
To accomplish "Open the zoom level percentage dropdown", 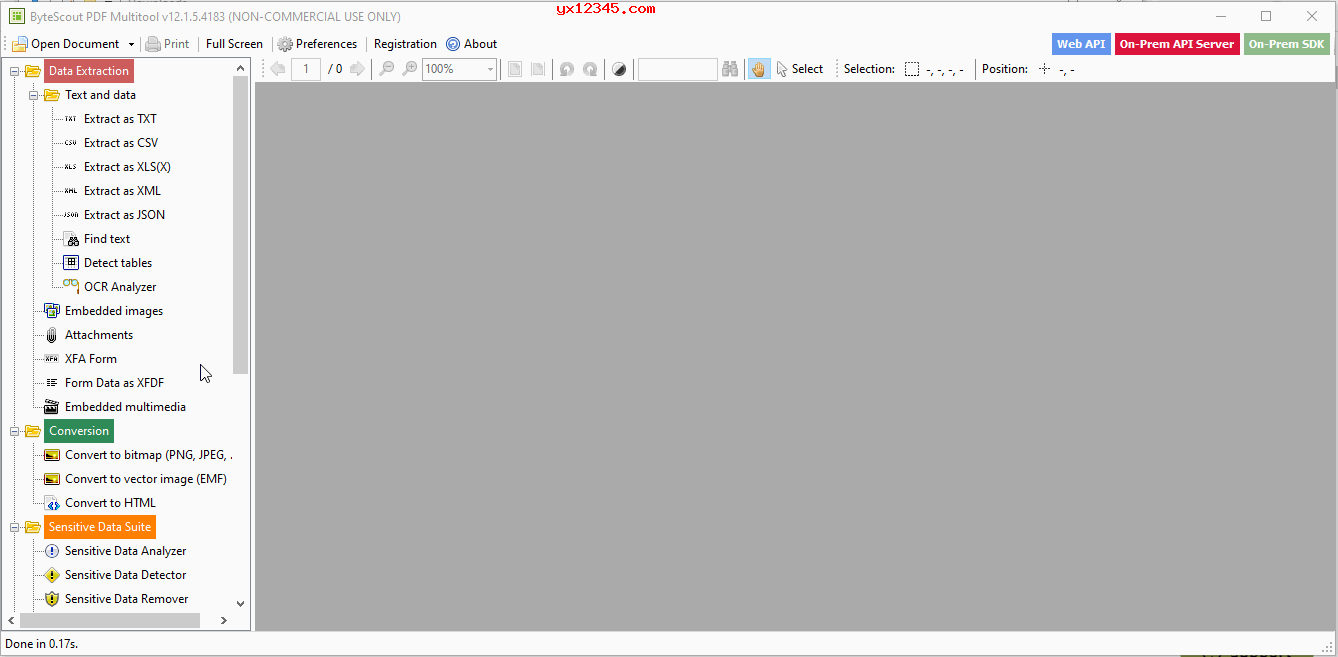I will click(x=489, y=68).
